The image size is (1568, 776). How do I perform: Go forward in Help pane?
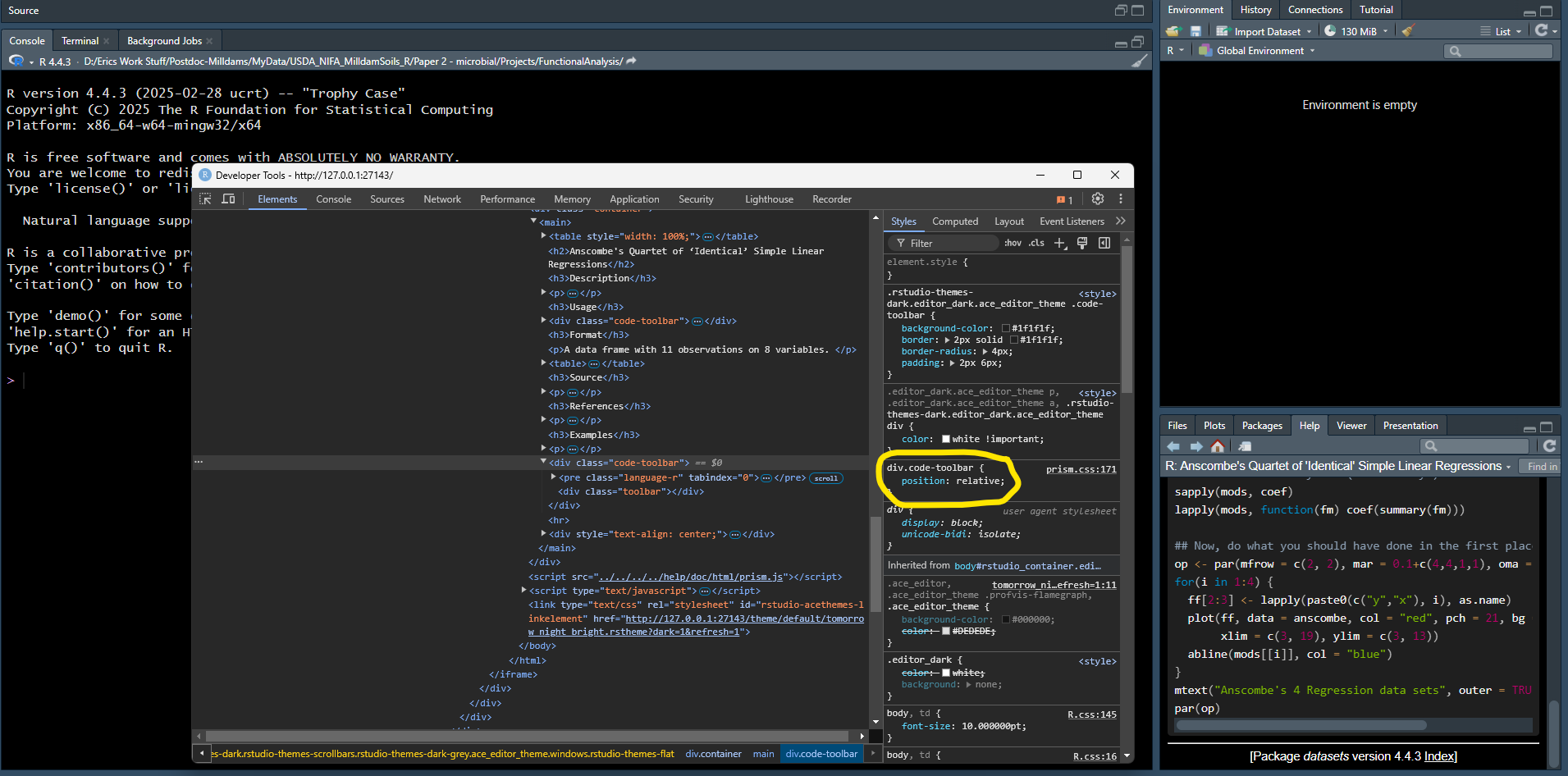tap(1196, 446)
